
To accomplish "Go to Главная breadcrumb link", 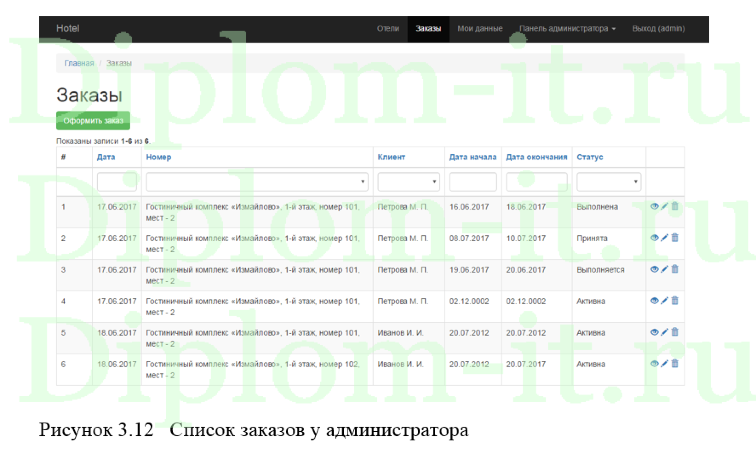I will (79, 63).
